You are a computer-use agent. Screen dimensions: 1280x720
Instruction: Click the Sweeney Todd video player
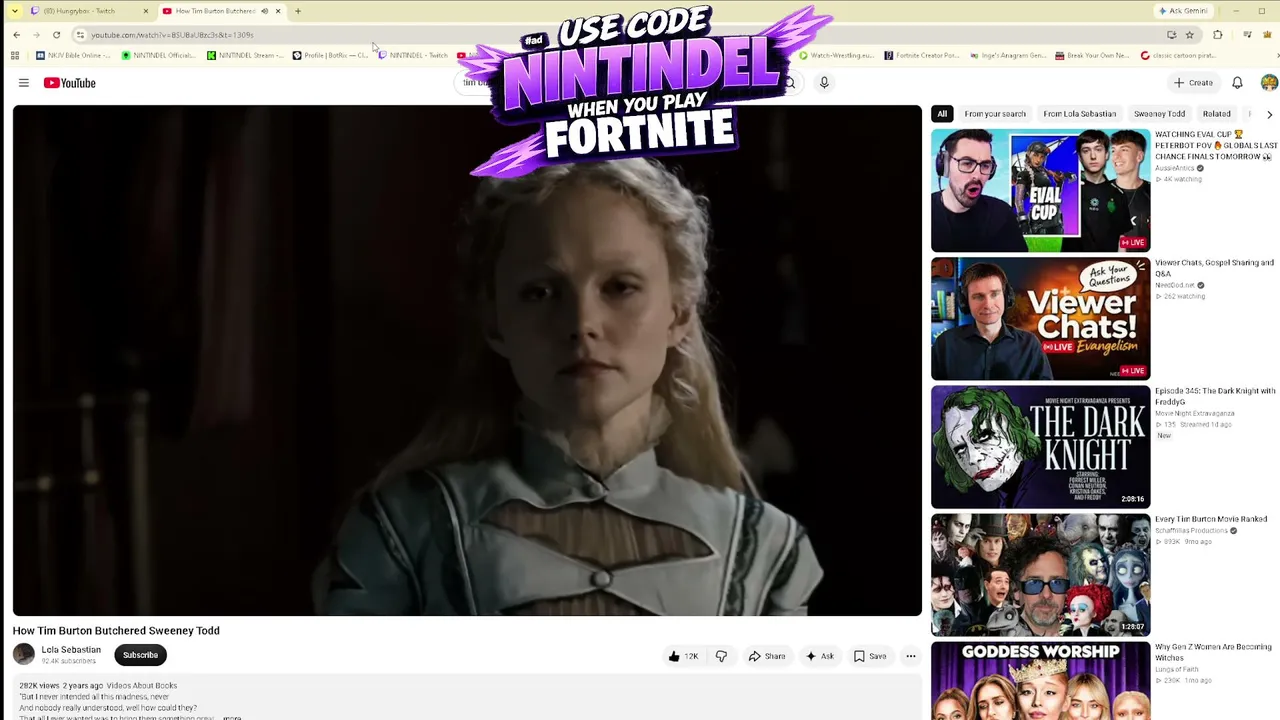(467, 361)
